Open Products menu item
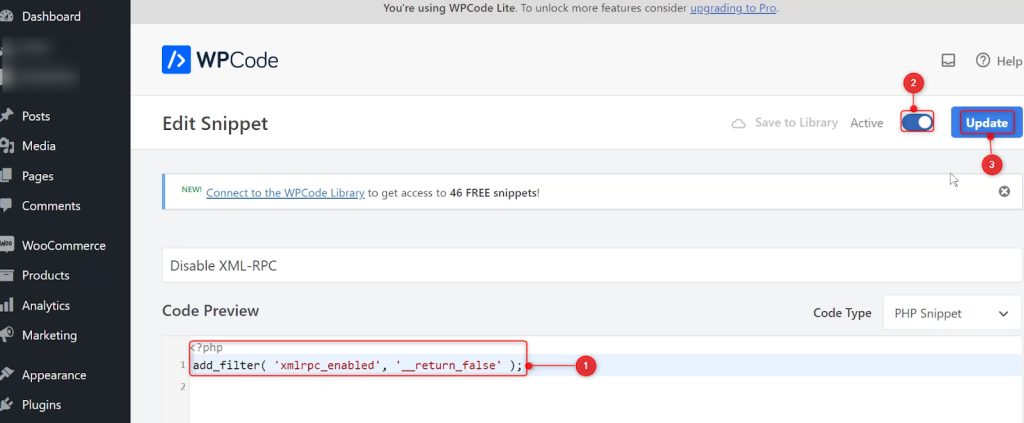The height and width of the screenshot is (423, 1024). coord(46,275)
